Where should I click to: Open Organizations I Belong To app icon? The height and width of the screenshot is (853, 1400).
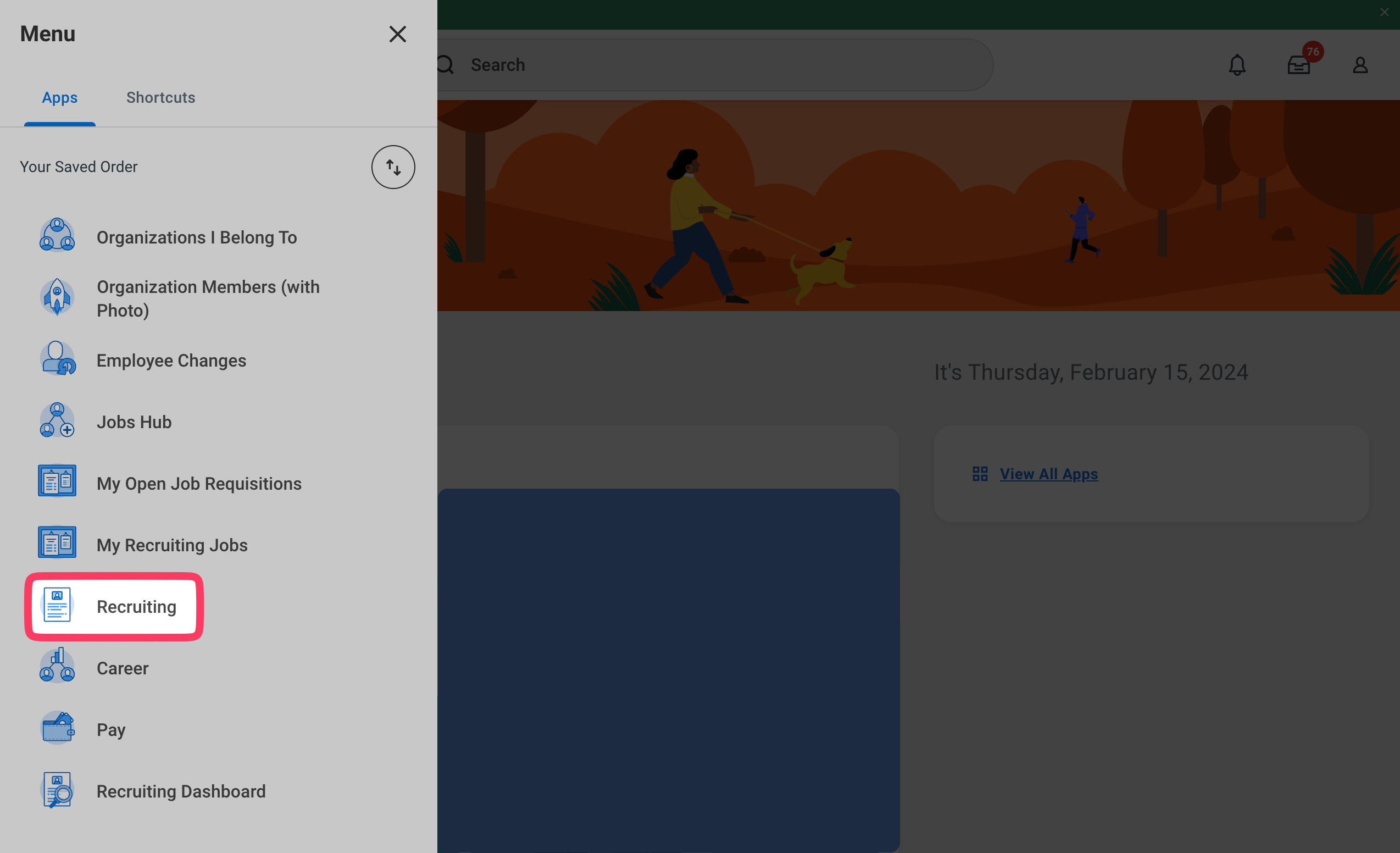pyautogui.click(x=57, y=236)
